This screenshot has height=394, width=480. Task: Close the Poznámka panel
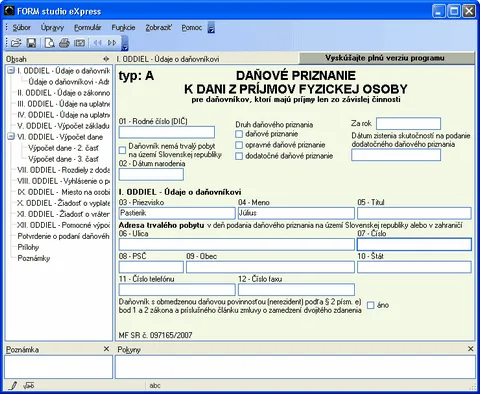point(106,349)
